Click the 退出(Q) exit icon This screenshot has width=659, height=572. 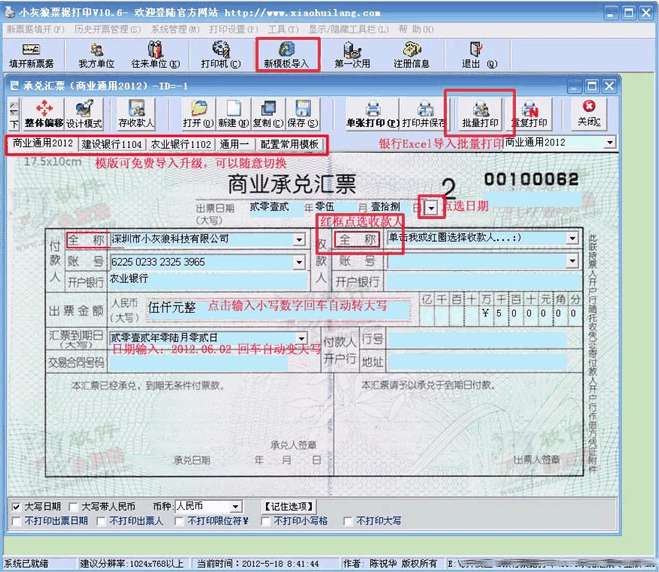[479, 55]
